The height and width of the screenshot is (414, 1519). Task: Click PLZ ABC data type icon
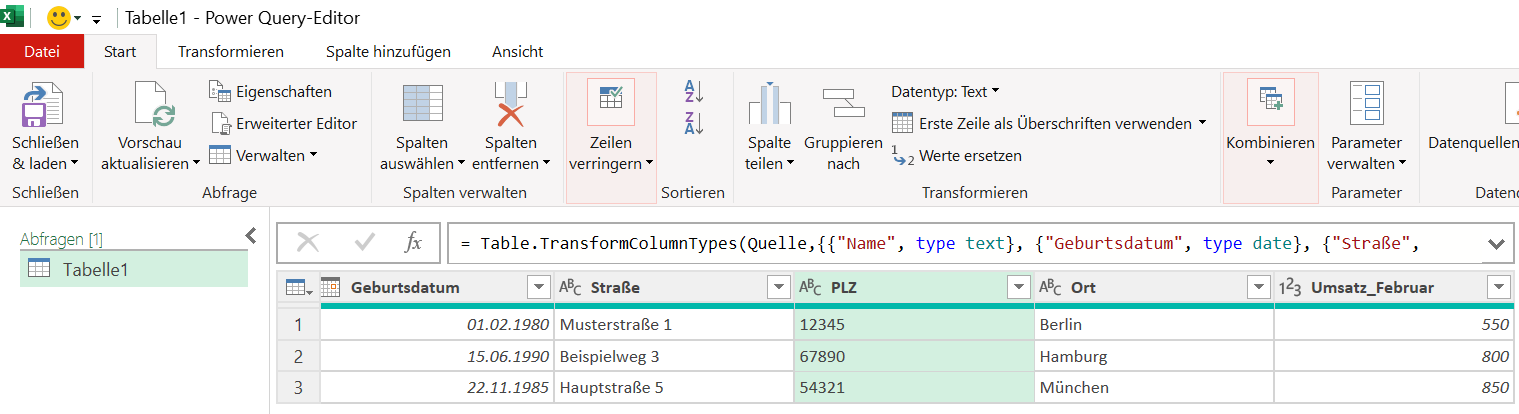point(811,288)
